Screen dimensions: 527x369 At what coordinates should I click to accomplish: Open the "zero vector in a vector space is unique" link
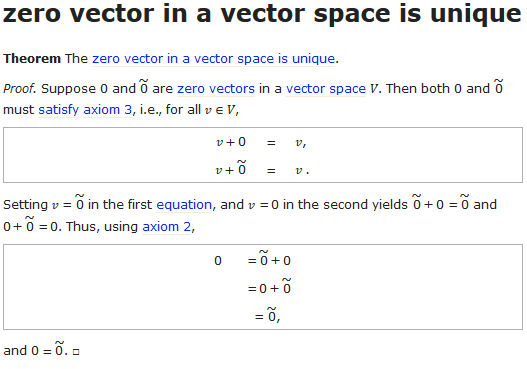(213, 59)
